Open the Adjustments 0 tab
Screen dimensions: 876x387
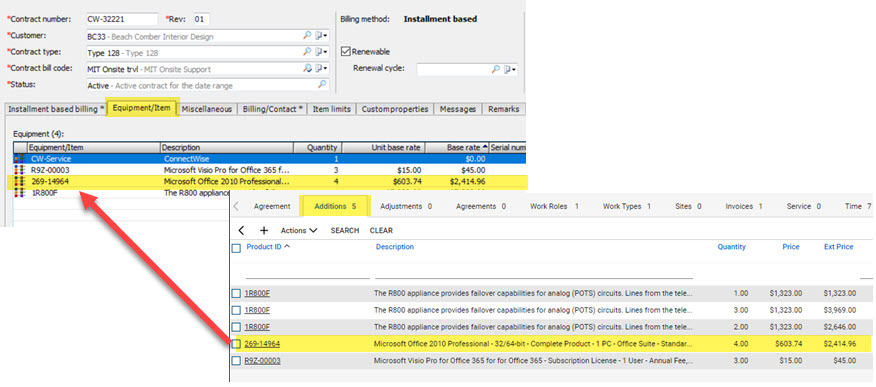click(x=406, y=206)
